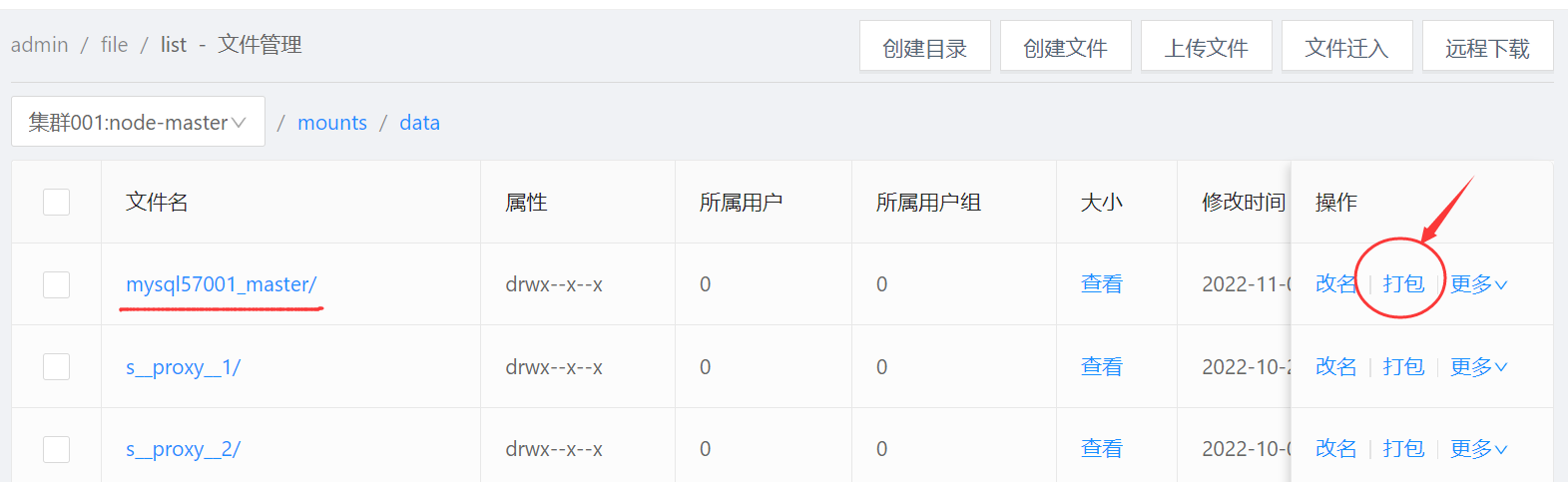Viewport: 1568px width, 482px height.
Task: Click 远程下载 button
Action: click(x=1487, y=47)
